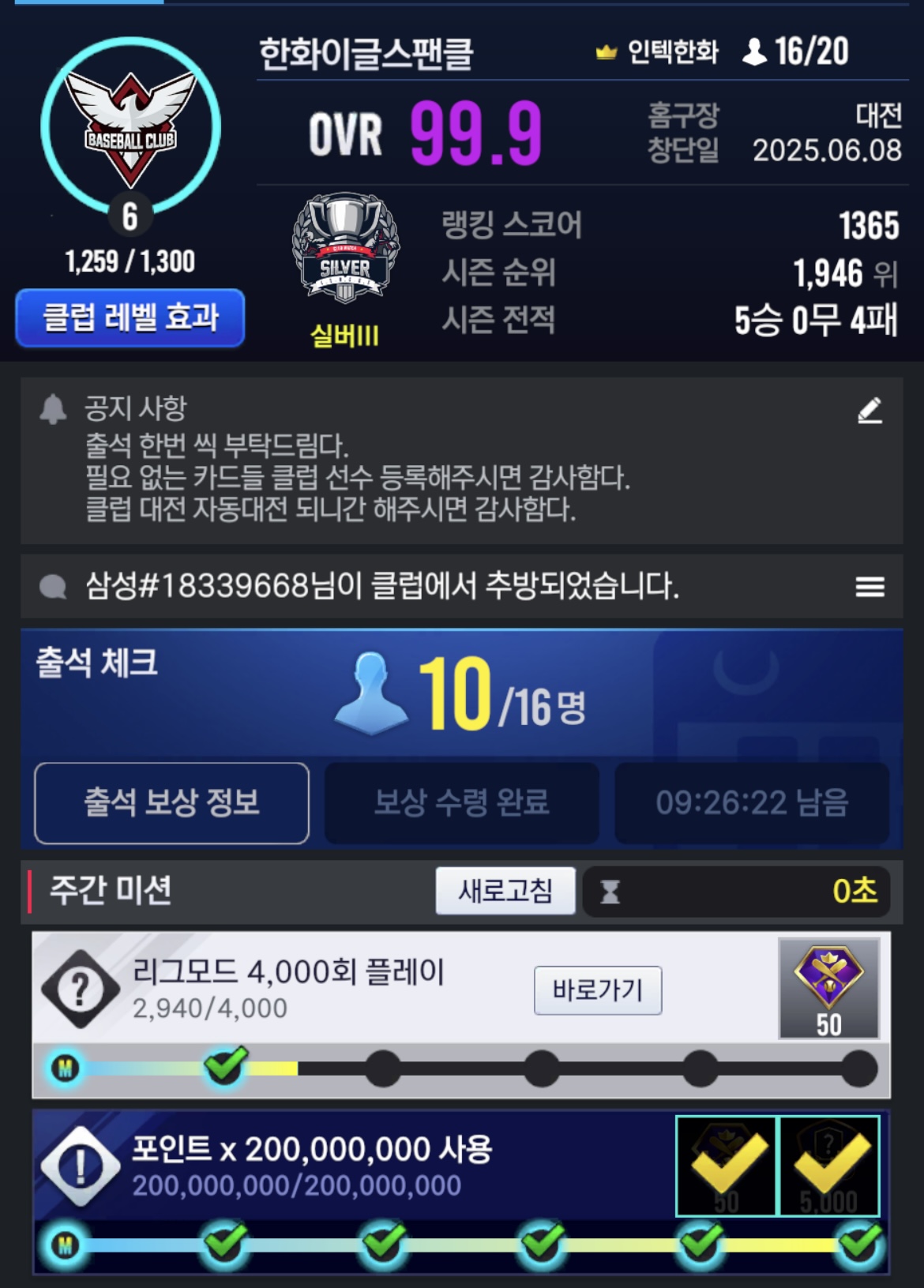This screenshot has height=1288, width=924.
Task: Tap the Silver league trophy badge
Action: point(345,249)
